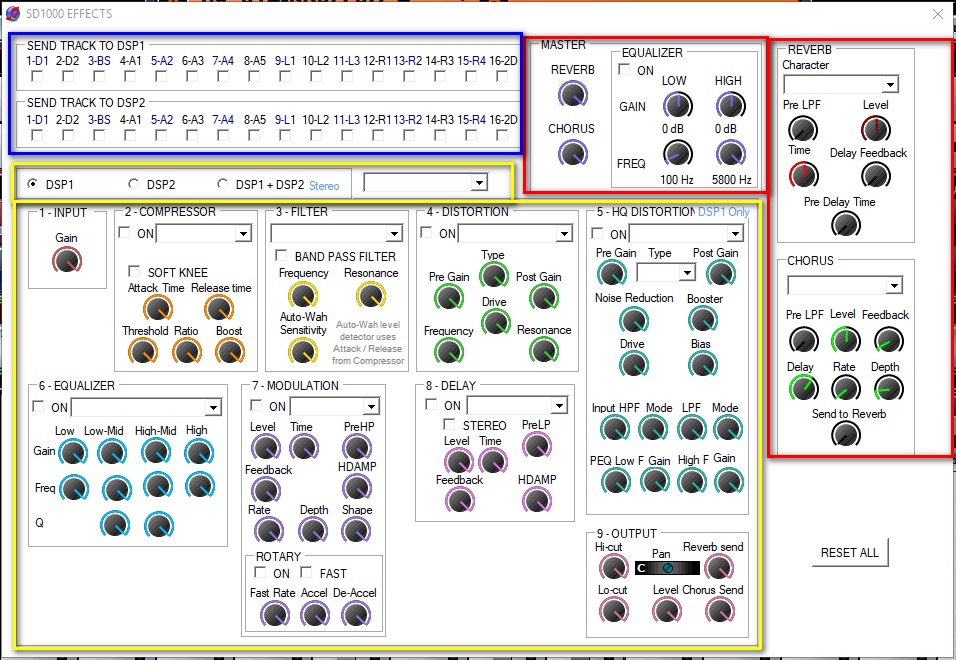The image size is (956, 660).
Task: Send track 3-BS to DSP2
Action: [99, 135]
